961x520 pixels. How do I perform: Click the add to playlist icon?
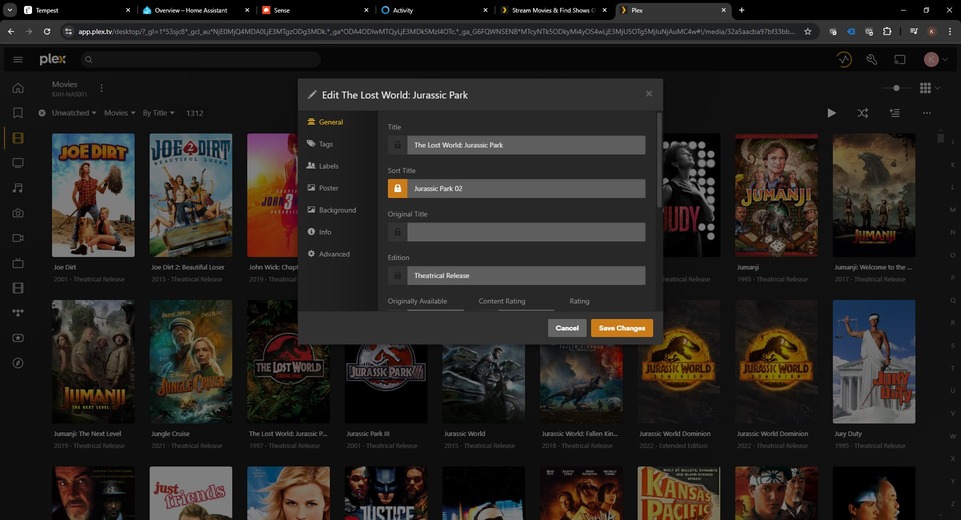pos(895,113)
